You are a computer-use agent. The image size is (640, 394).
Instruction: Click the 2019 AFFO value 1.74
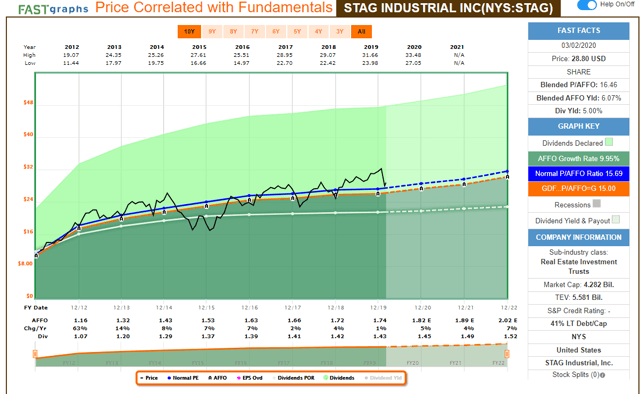[380, 321]
